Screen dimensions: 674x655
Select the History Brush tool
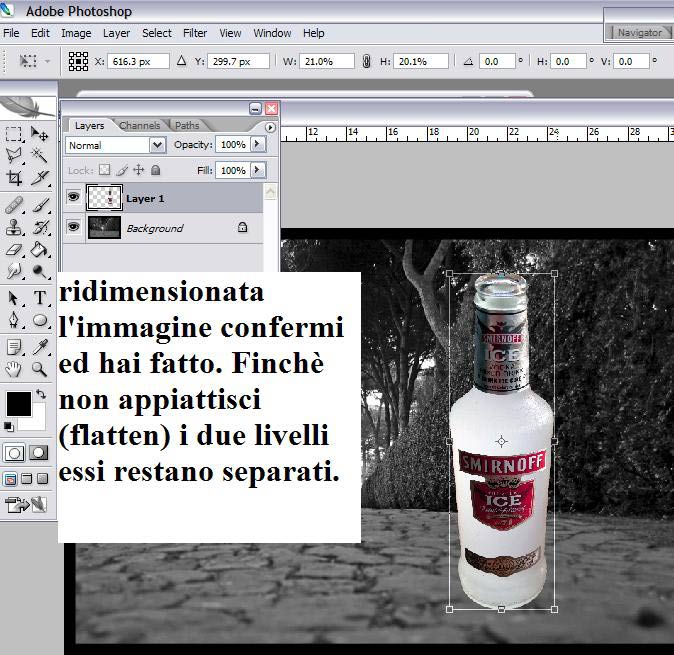coord(40,227)
